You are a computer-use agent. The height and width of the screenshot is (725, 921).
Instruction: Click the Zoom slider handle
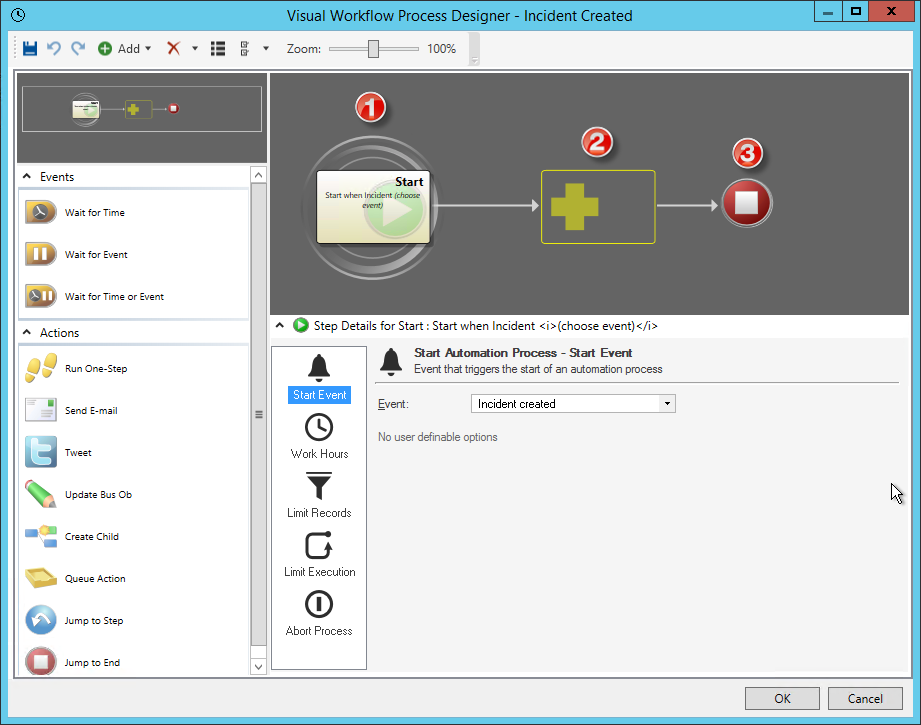(x=374, y=49)
